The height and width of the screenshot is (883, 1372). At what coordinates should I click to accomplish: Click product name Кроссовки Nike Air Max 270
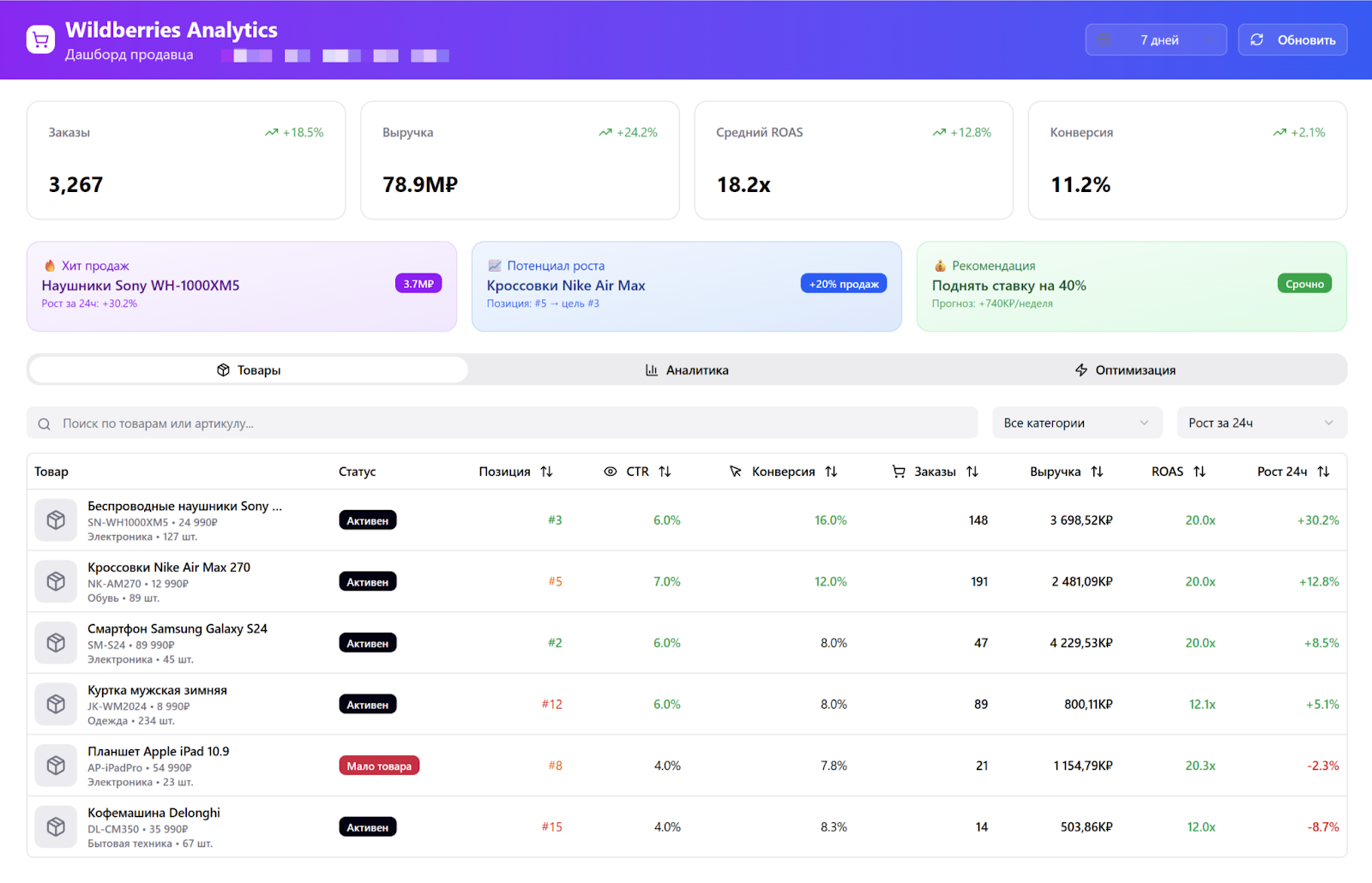pos(169,568)
